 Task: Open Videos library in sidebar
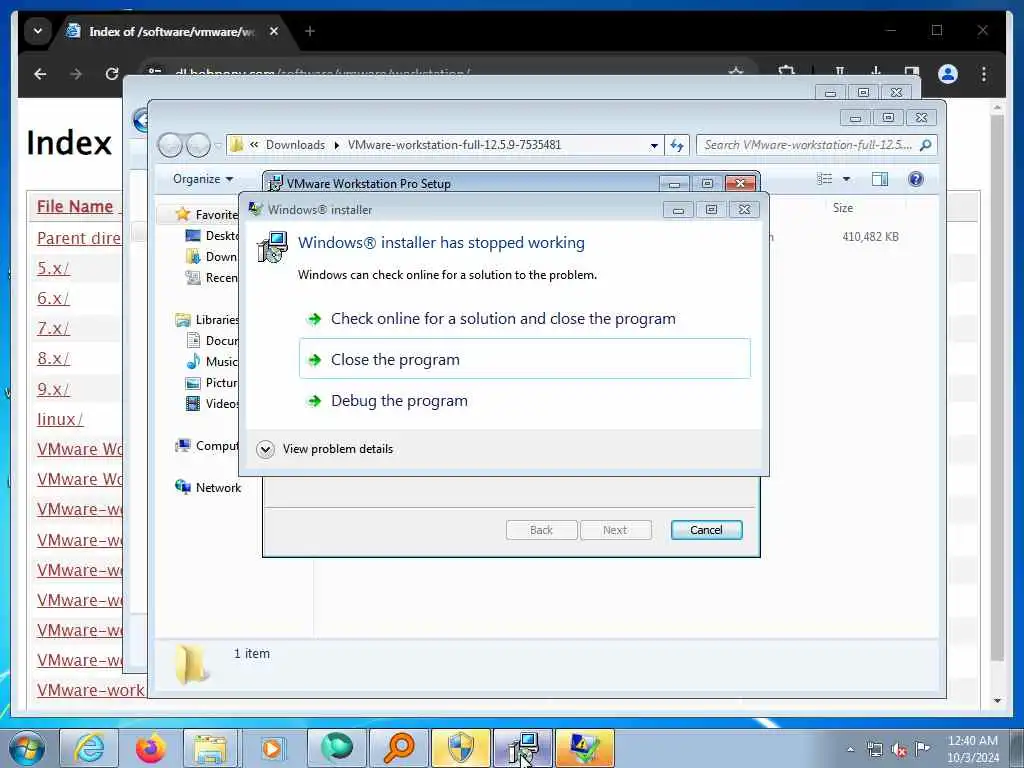point(212,404)
